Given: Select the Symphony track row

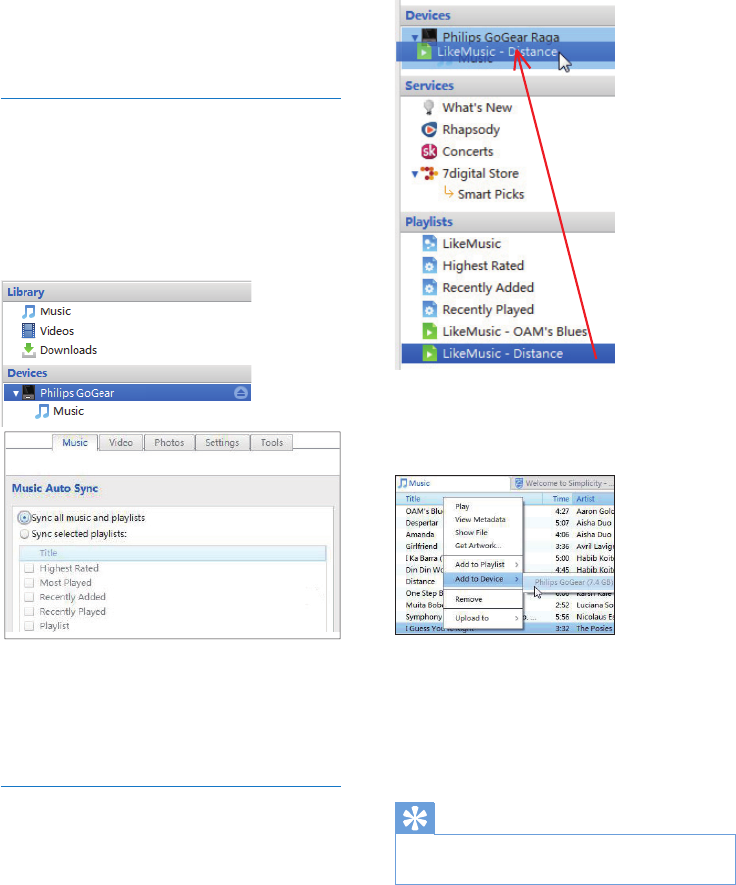Looking at the screenshot, I should pyautogui.click(x=423, y=617).
